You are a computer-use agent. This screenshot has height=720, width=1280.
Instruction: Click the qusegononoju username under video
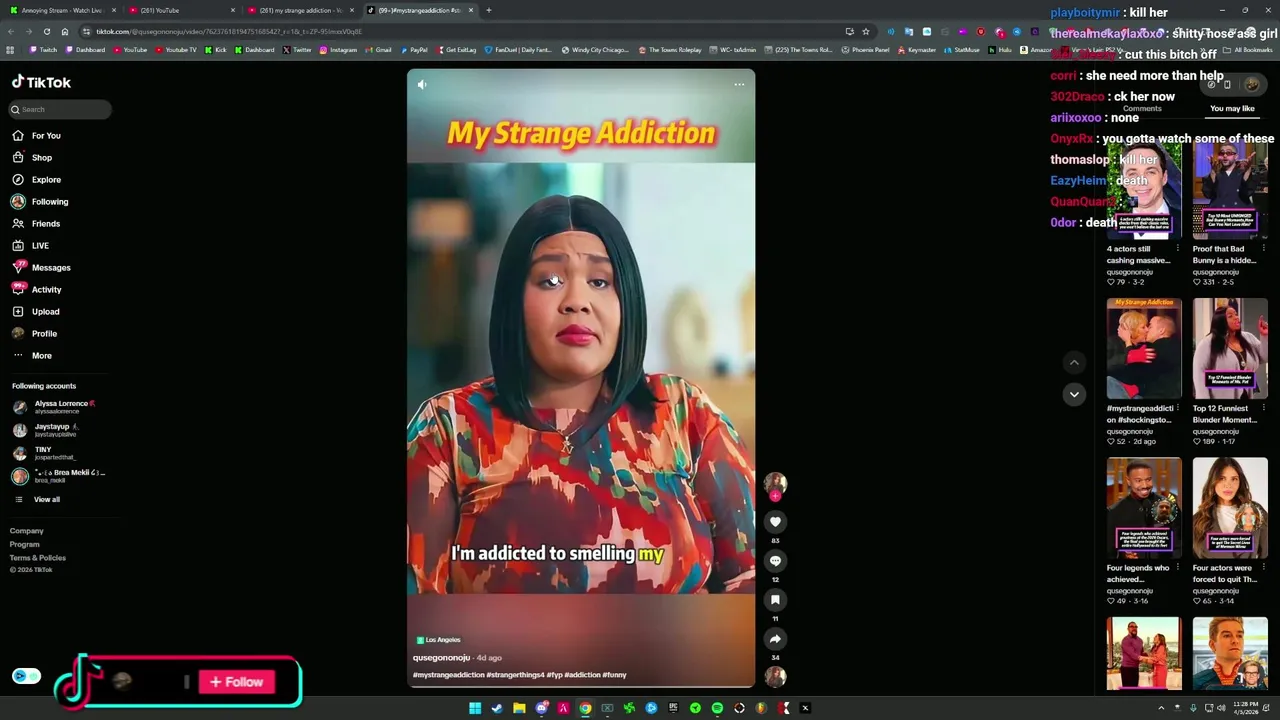tap(441, 658)
